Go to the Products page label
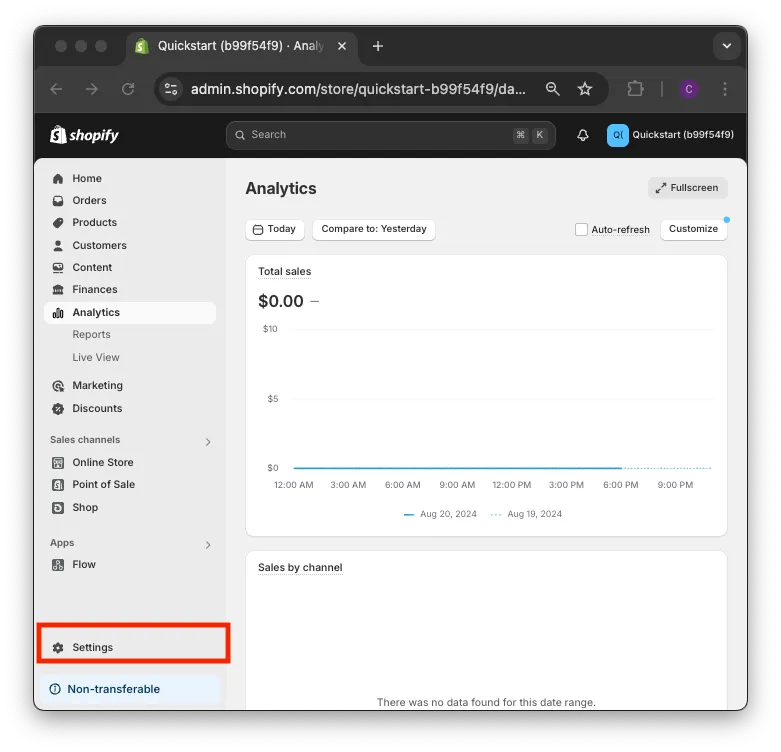781x752 pixels. (x=95, y=223)
